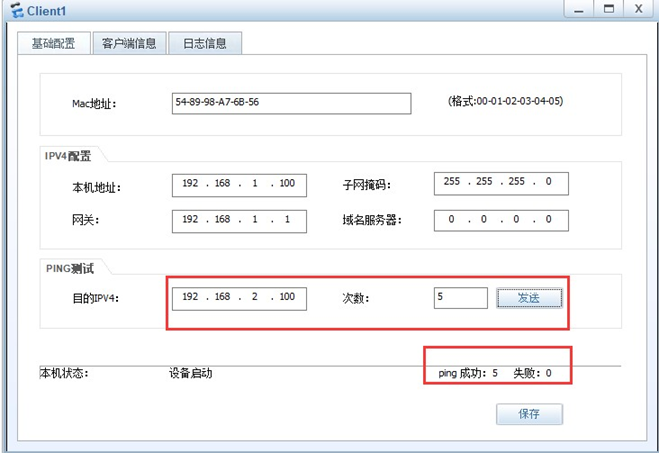Click the 目的IPV4 label

pyautogui.click(x=96, y=298)
